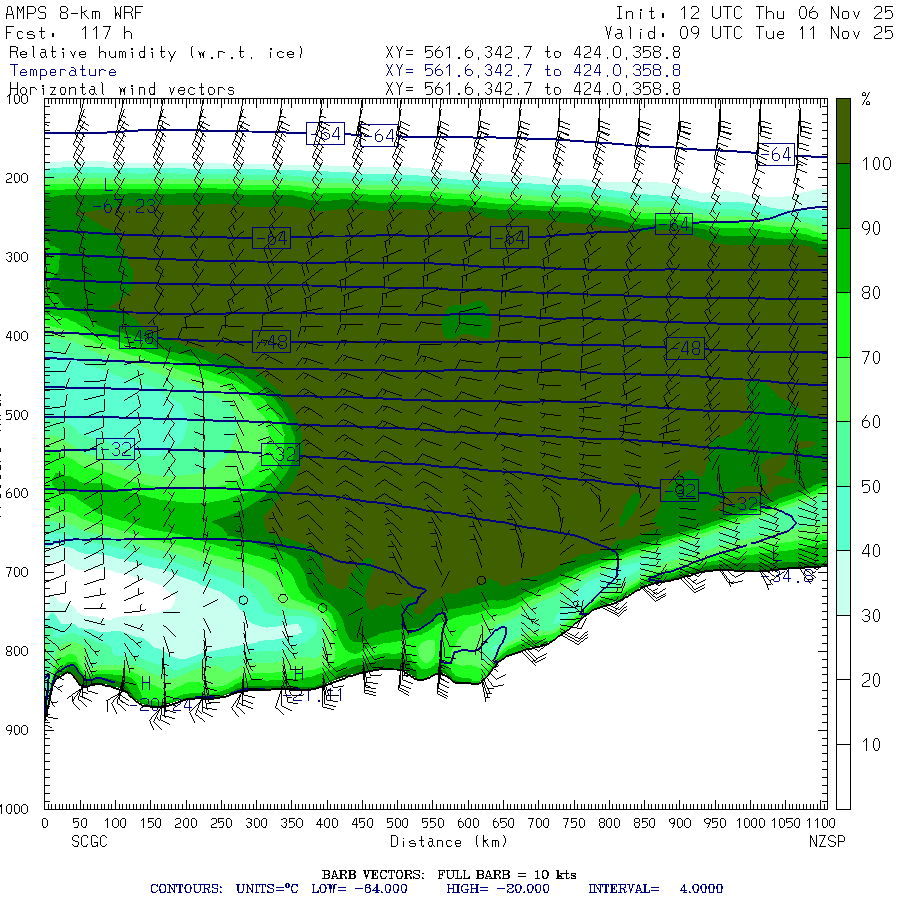Click the 'Relative humidity (w.r.t. ice)' label
This screenshot has height=900, width=900.
(156, 53)
